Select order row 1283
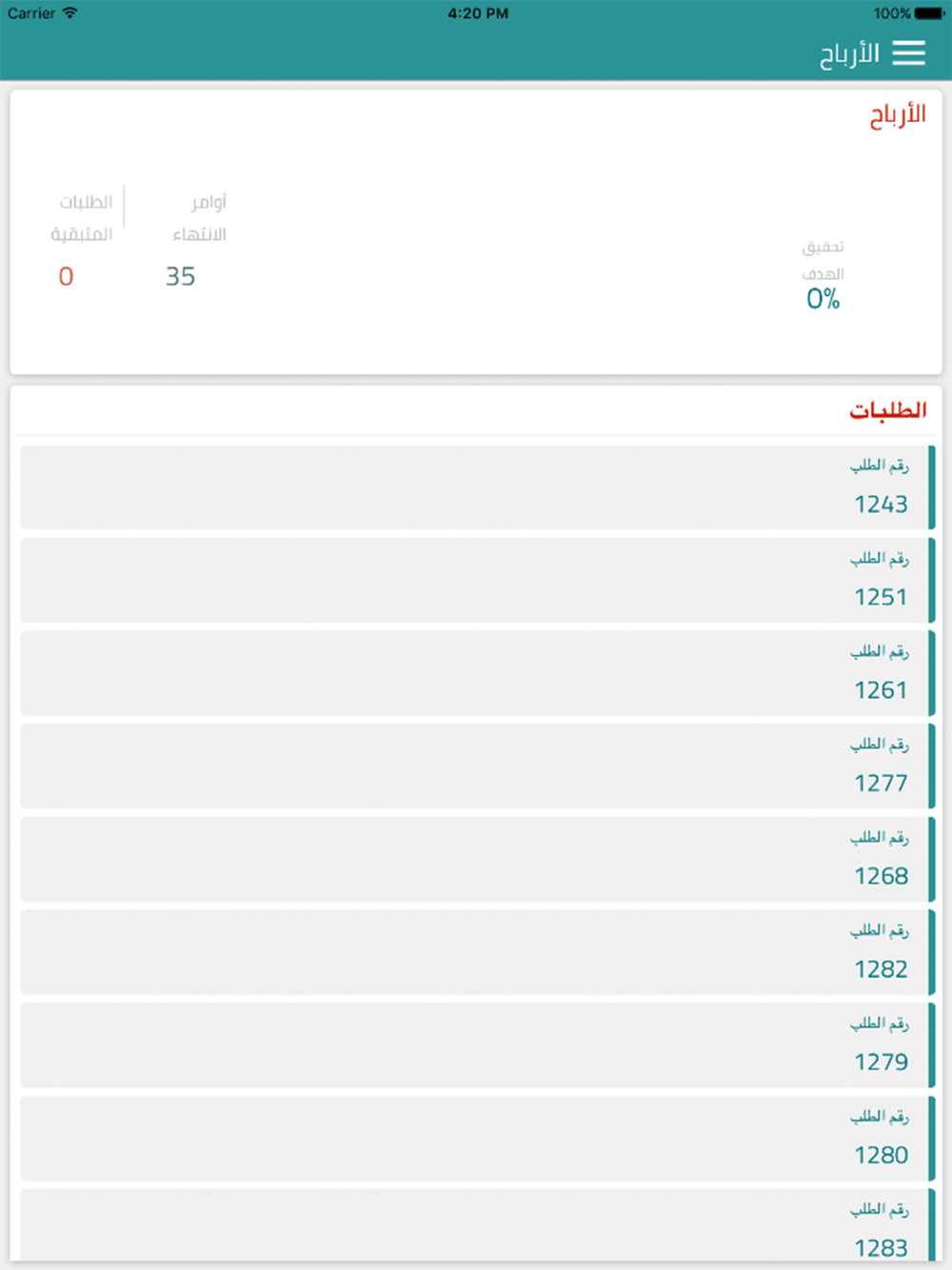Screen dimensions: 952x1270 point(478,1225)
